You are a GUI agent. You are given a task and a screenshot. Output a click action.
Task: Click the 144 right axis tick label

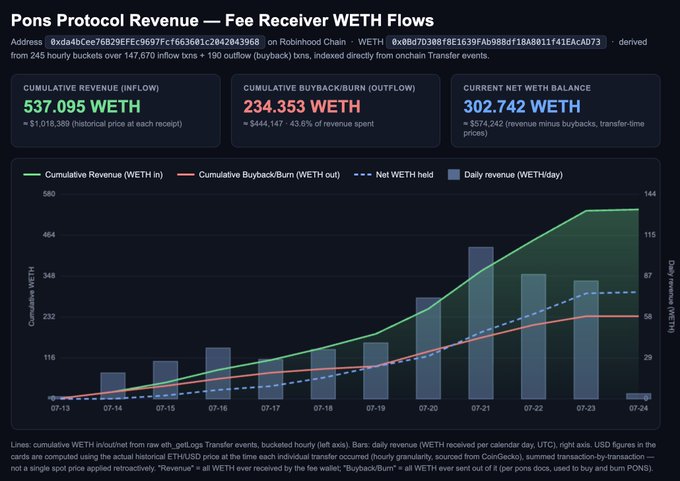click(x=650, y=194)
